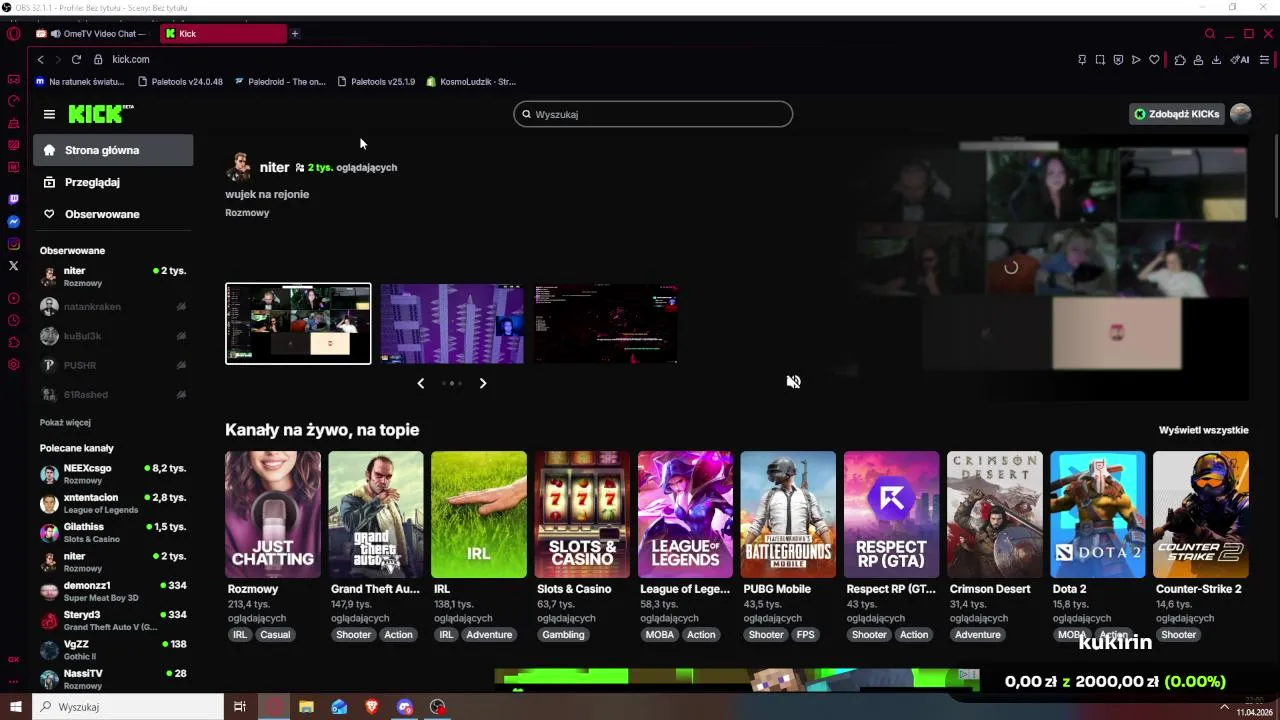Open Twitch in Opera sidebar
This screenshot has width=1280, height=720.
click(13, 200)
